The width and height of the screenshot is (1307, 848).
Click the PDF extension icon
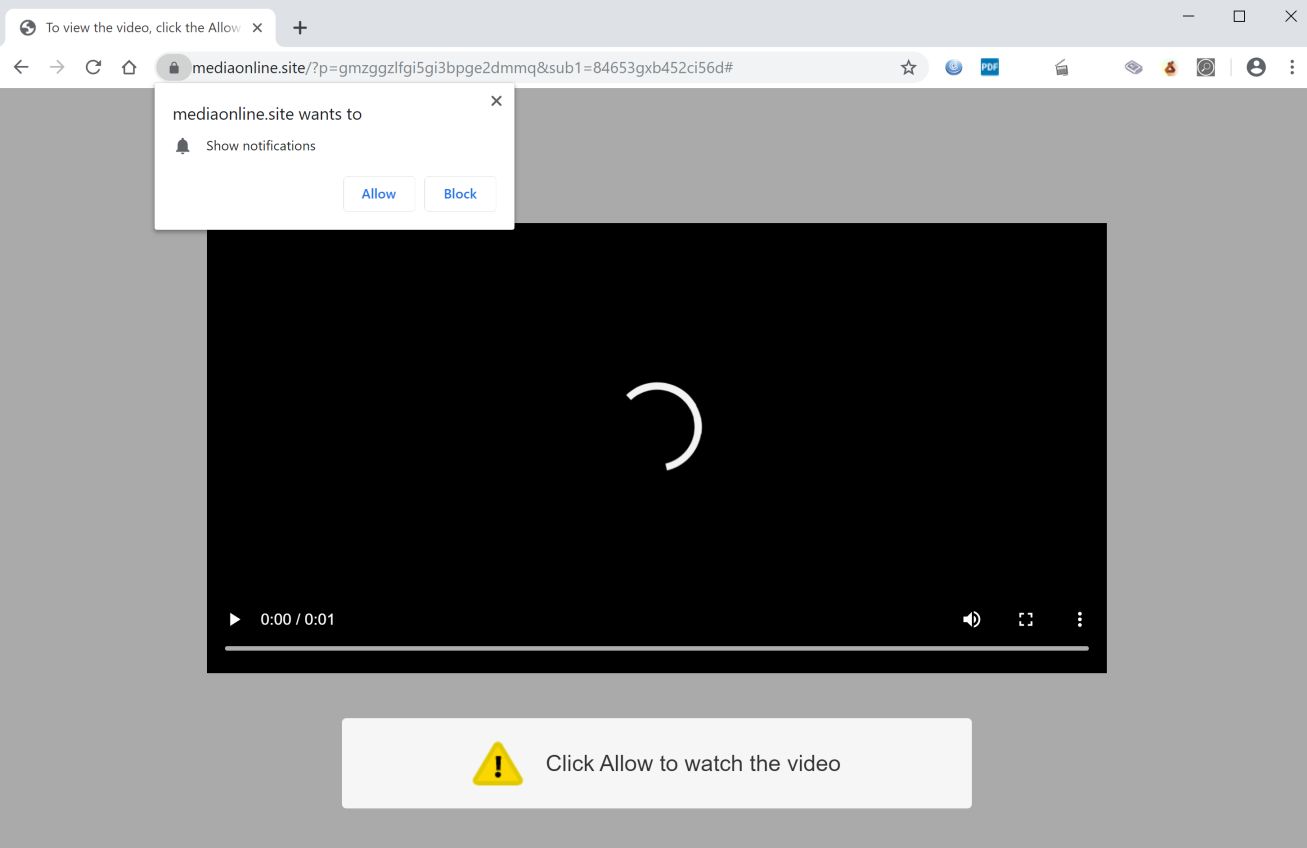pos(989,67)
